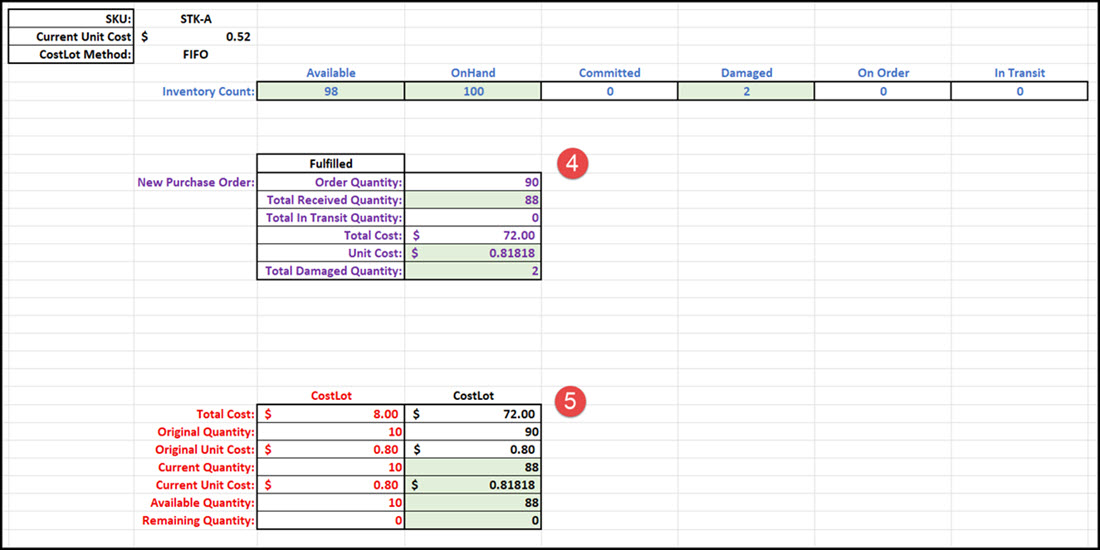
Task: Select the Committed column header
Action: click(x=609, y=73)
